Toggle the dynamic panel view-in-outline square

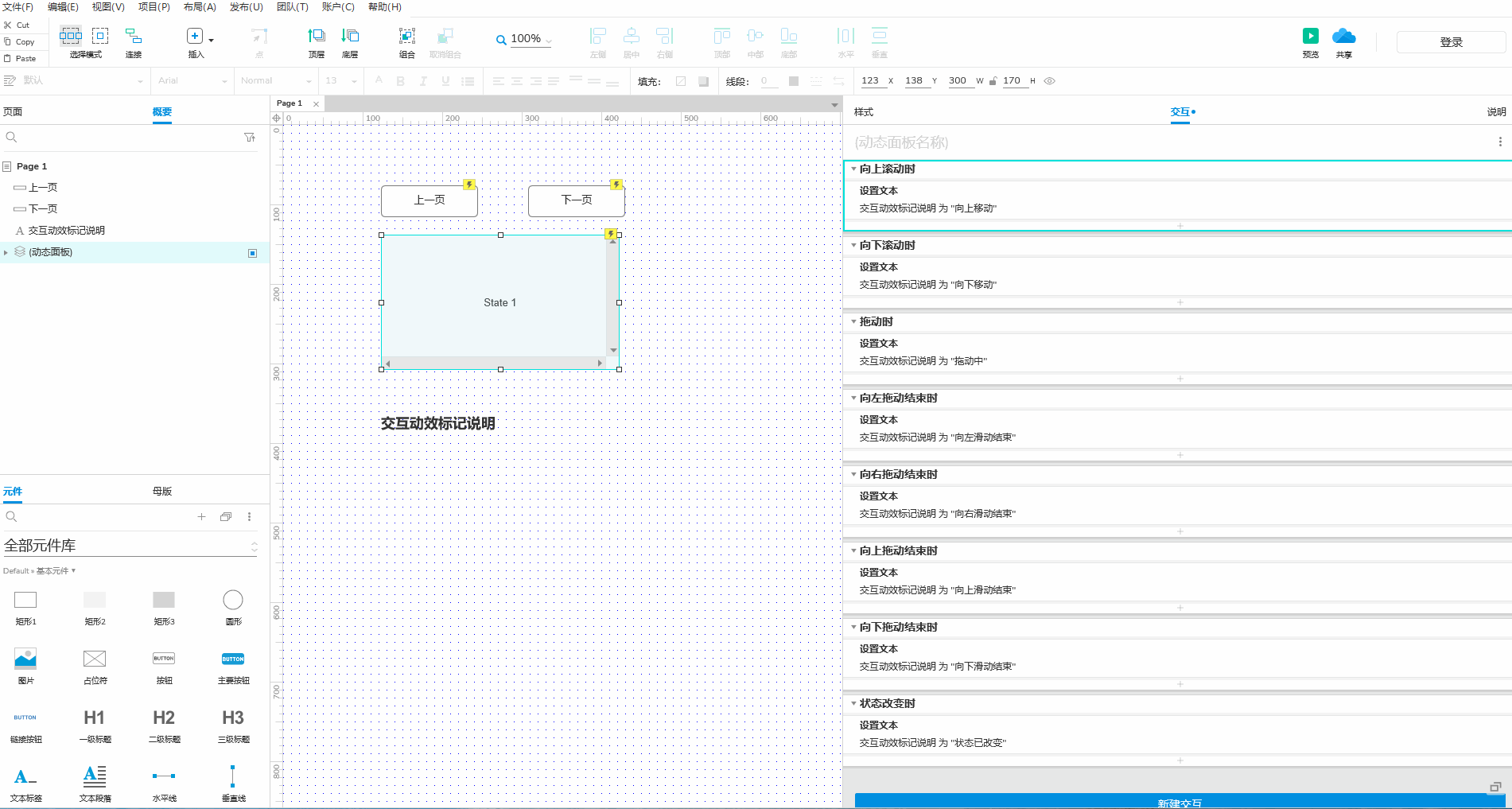[x=252, y=253]
